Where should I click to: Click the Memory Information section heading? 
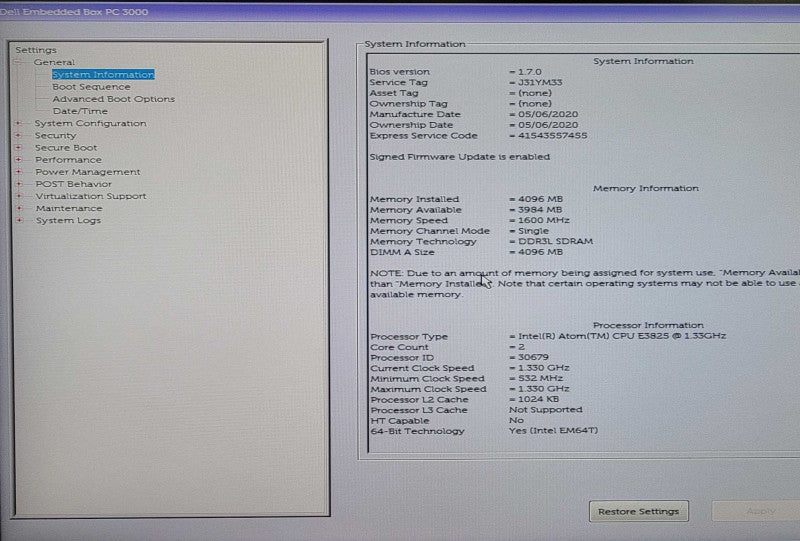(x=645, y=188)
